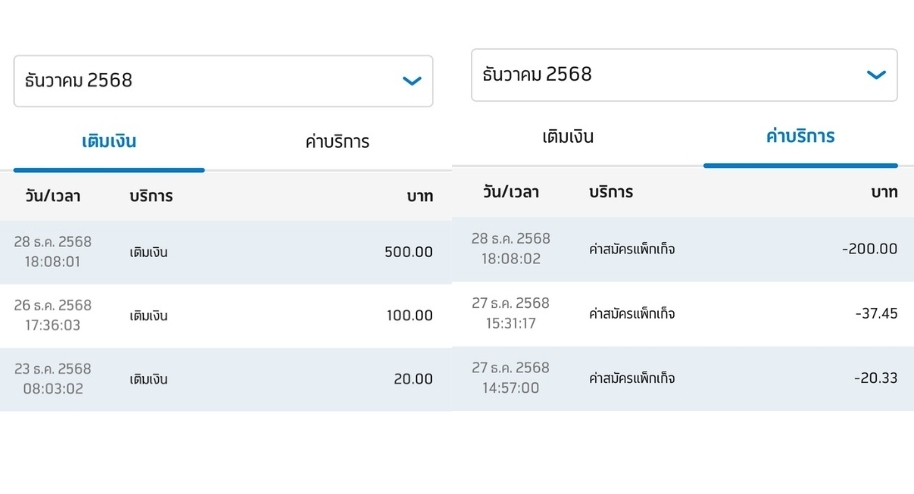Click the chevron arrow in the right month selector

point(876,75)
